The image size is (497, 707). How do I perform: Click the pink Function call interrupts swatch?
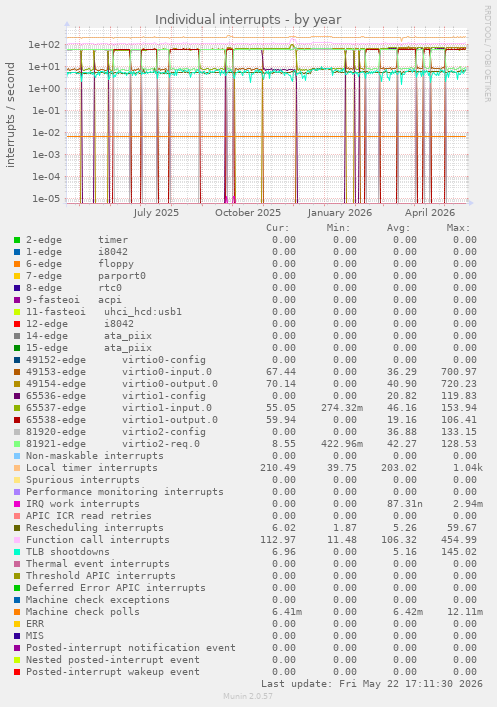(x=17, y=540)
